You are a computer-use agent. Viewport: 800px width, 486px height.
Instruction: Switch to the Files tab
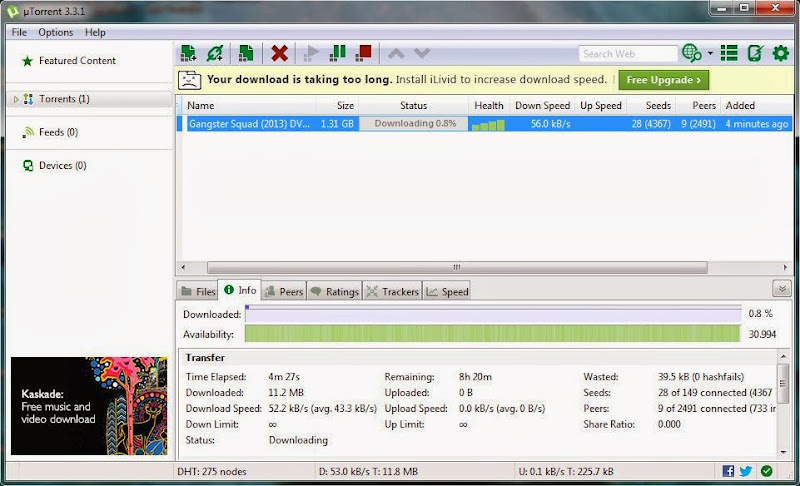tap(198, 291)
